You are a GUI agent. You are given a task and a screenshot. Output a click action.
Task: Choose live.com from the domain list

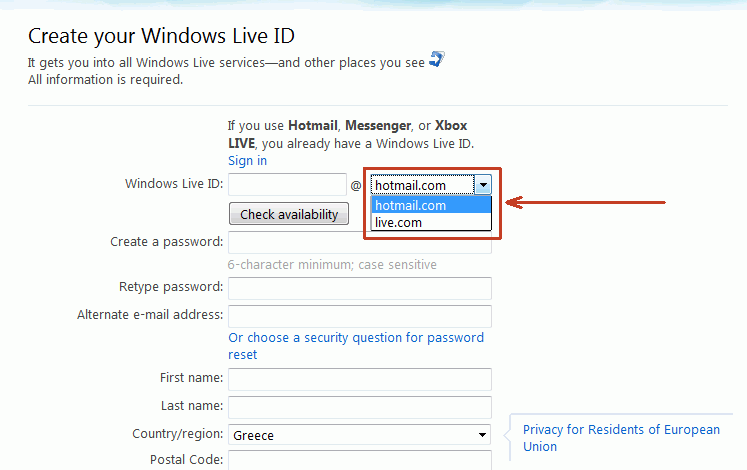[431, 222]
